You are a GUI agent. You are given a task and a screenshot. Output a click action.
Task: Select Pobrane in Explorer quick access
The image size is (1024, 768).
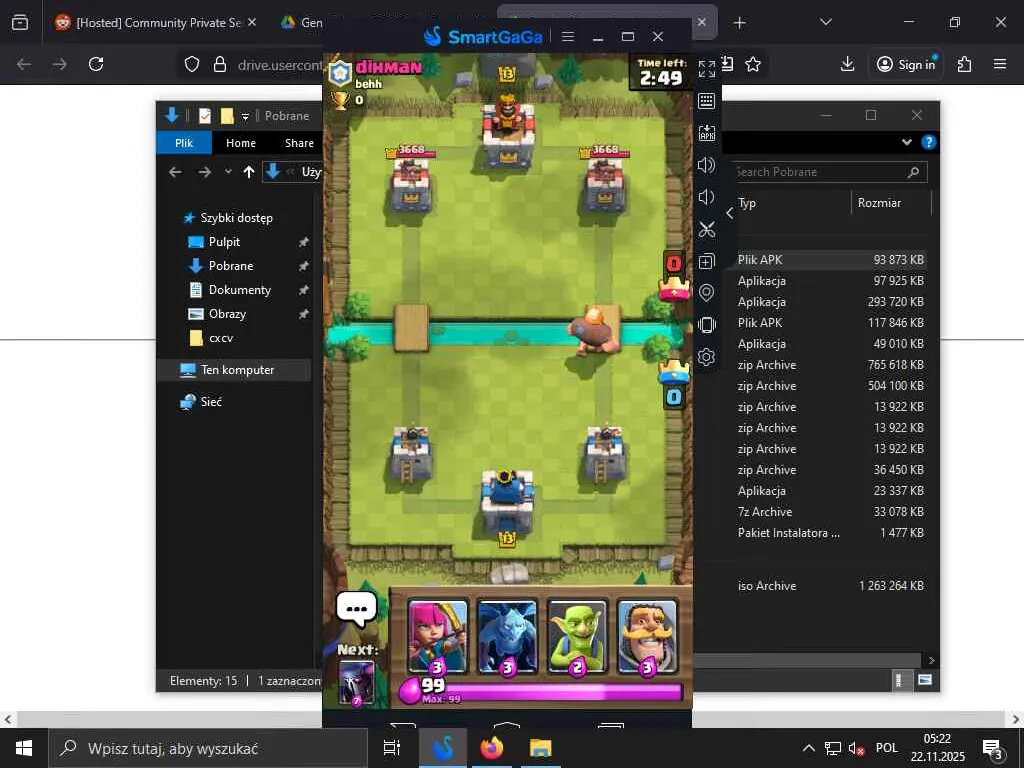pyautogui.click(x=231, y=266)
